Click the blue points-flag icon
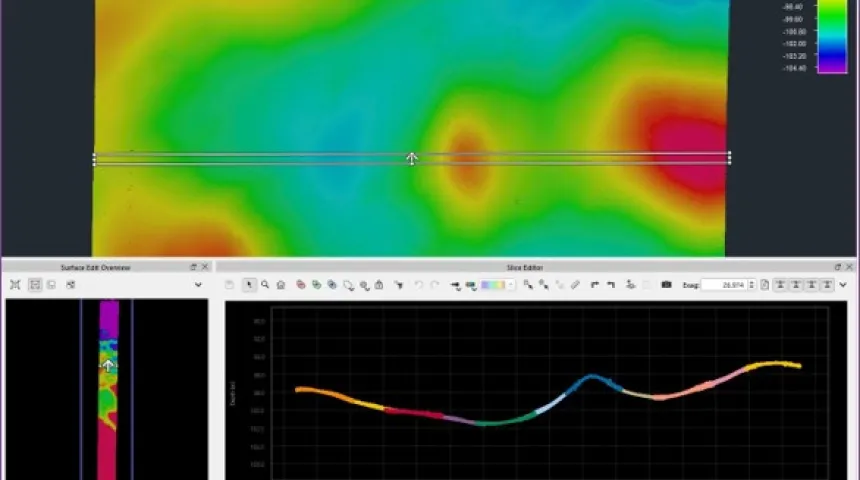Image resolution: width=860 pixels, height=480 pixels. click(332, 285)
